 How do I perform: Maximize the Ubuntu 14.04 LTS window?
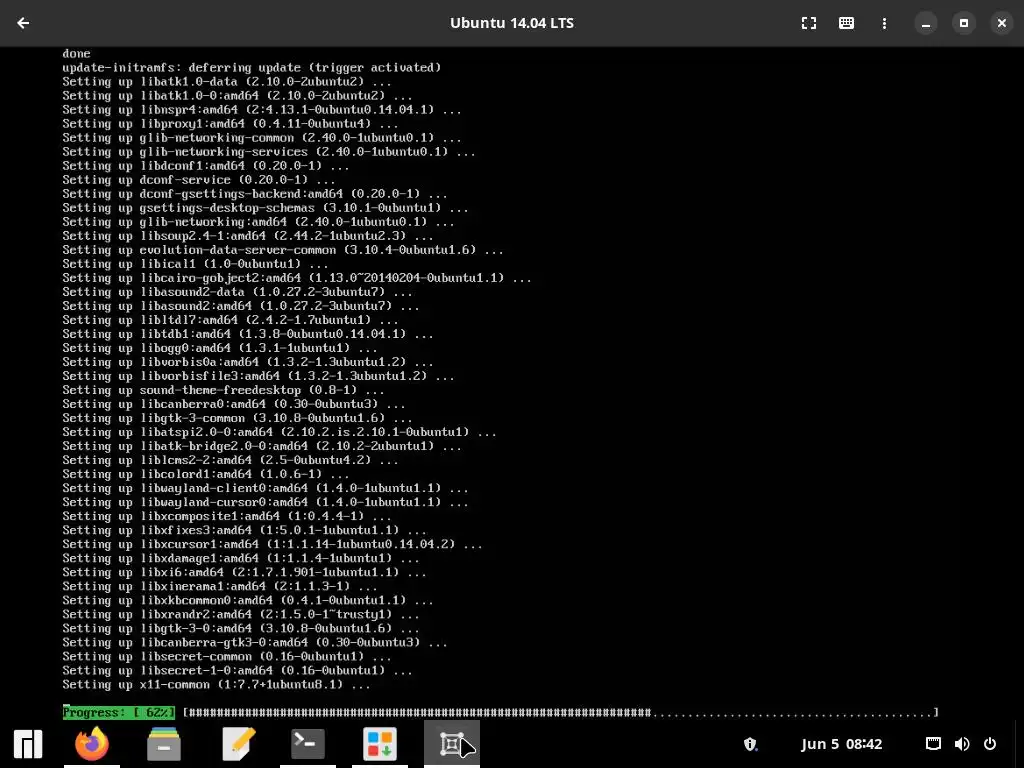[x=963, y=23]
